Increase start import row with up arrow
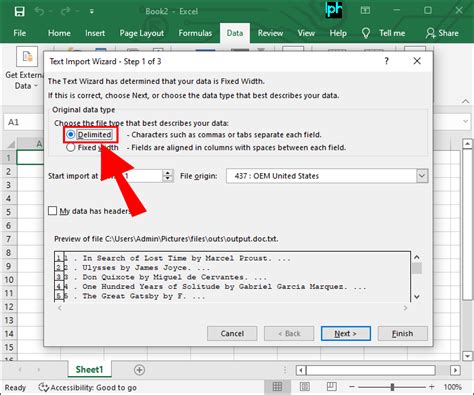Screen dimensions: 474x395 point(168,173)
